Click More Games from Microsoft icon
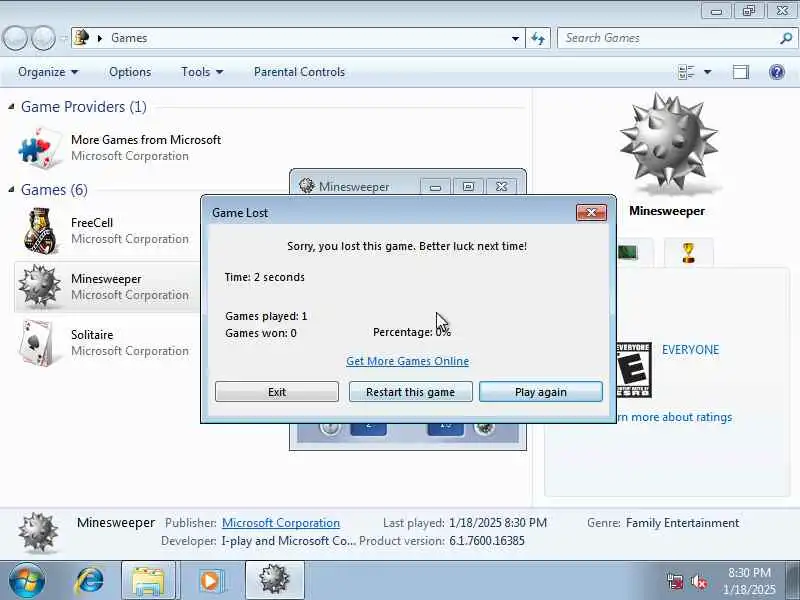Screen dimensions: 800x600 (x=40, y=147)
